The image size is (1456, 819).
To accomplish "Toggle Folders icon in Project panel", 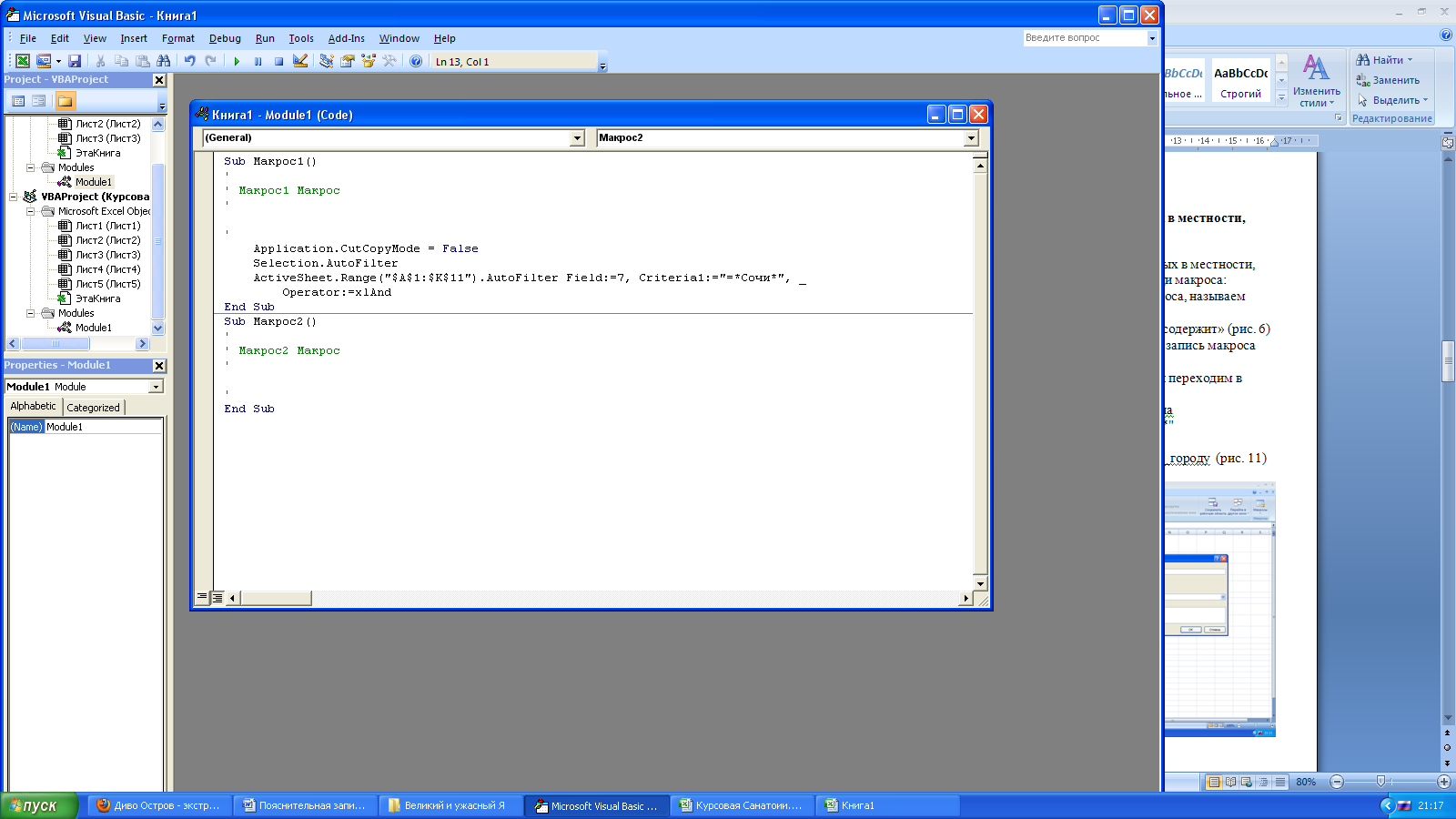I will click(66, 101).
